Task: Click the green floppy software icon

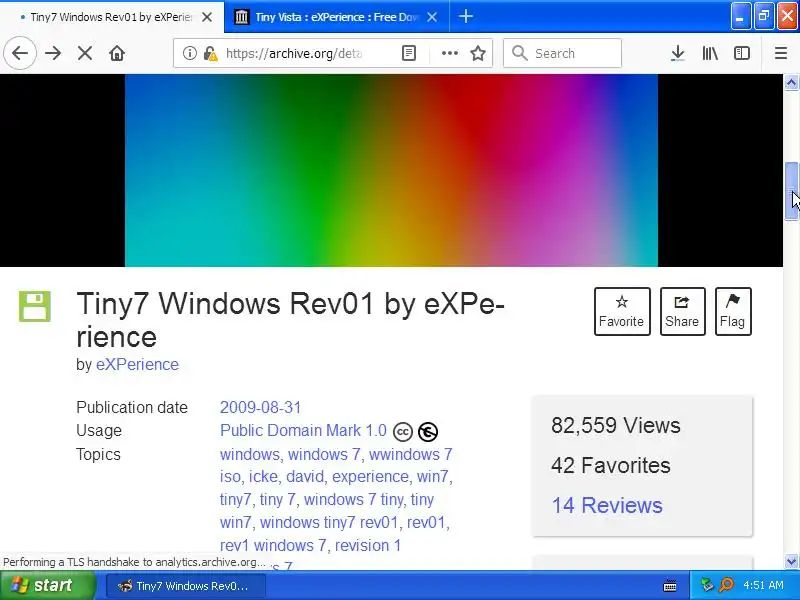Action: click(x=35, y=307)
